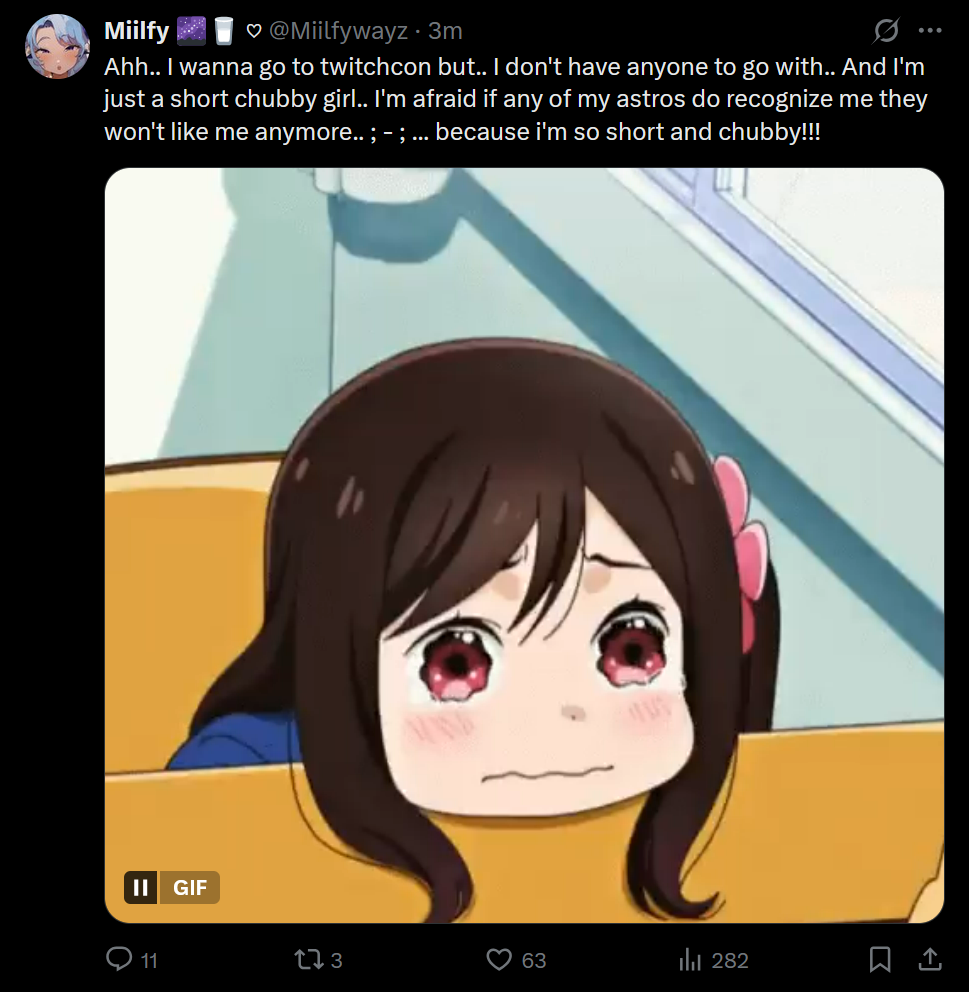
Task: Click the 282 views count
Action: (730, 960)
